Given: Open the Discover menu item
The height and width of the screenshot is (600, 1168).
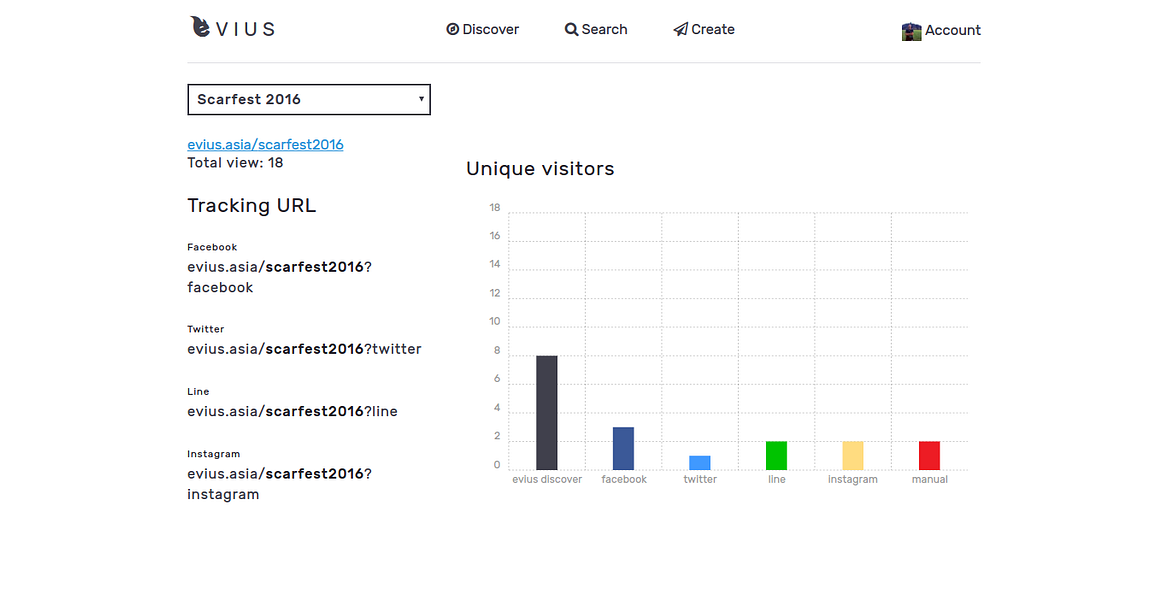Looking at the screenshot, I should point(483,29).
